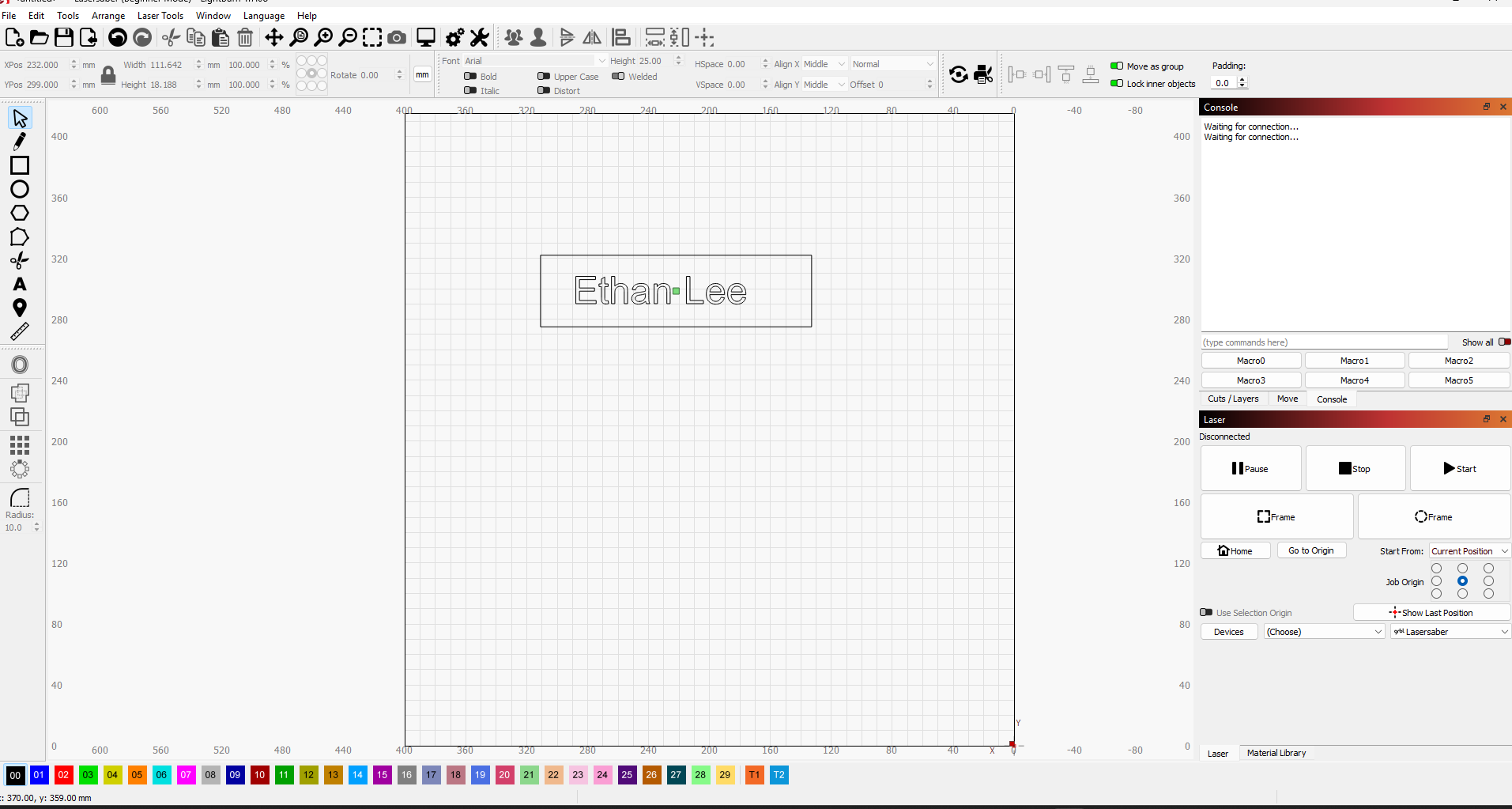Select the Draw Lines pencil tool

(x=20, y=142)
